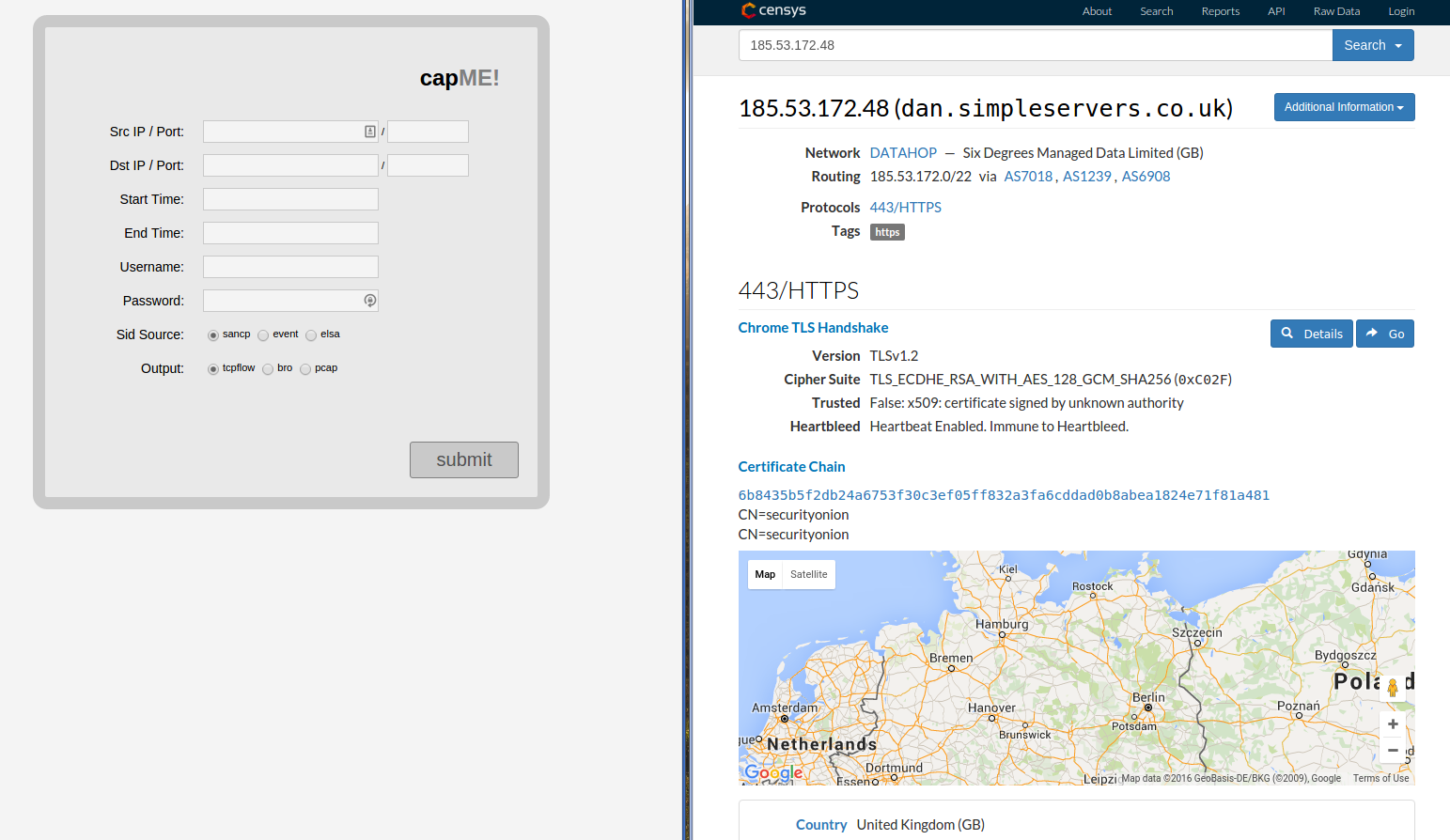Open Street View pegman on map
The width and height of the screenshot is (1450, 840).
click(x=1393, y=687)
